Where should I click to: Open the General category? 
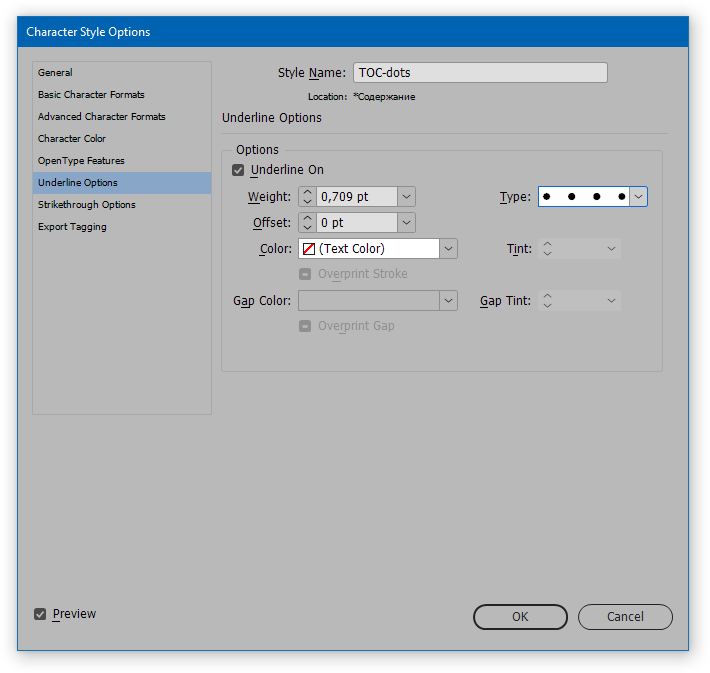(122, 72)
